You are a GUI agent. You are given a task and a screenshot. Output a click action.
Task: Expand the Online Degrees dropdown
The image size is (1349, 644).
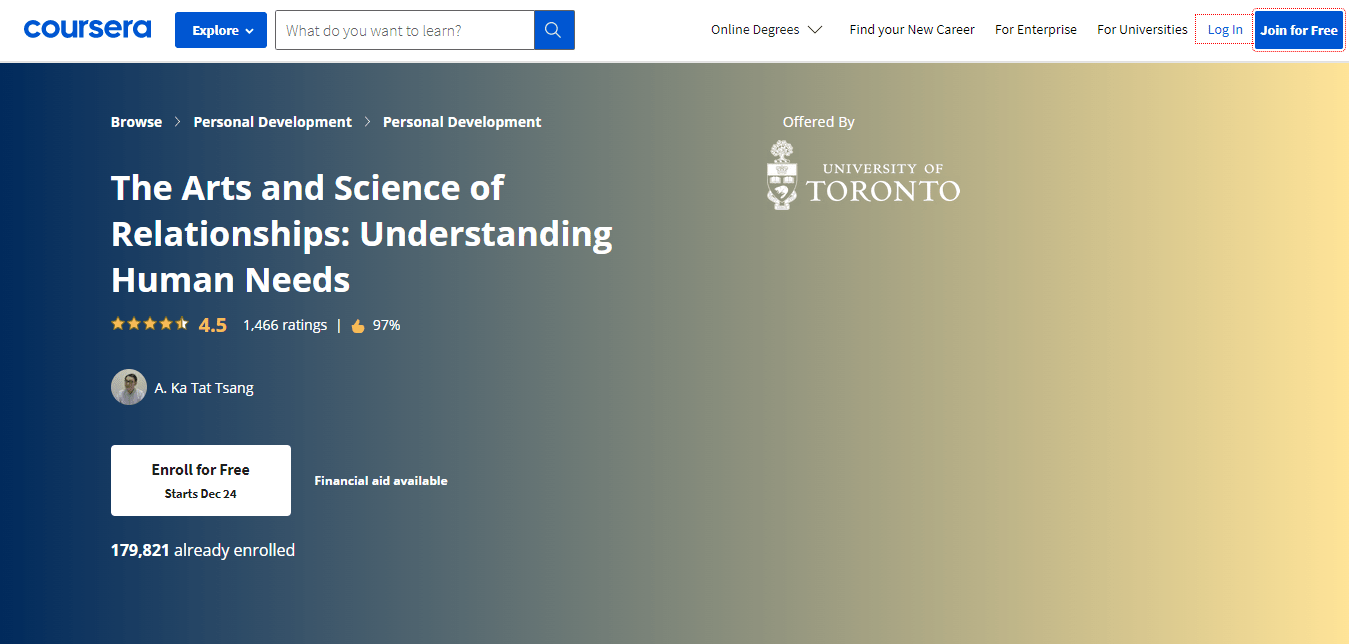click(x=766, y=30)
